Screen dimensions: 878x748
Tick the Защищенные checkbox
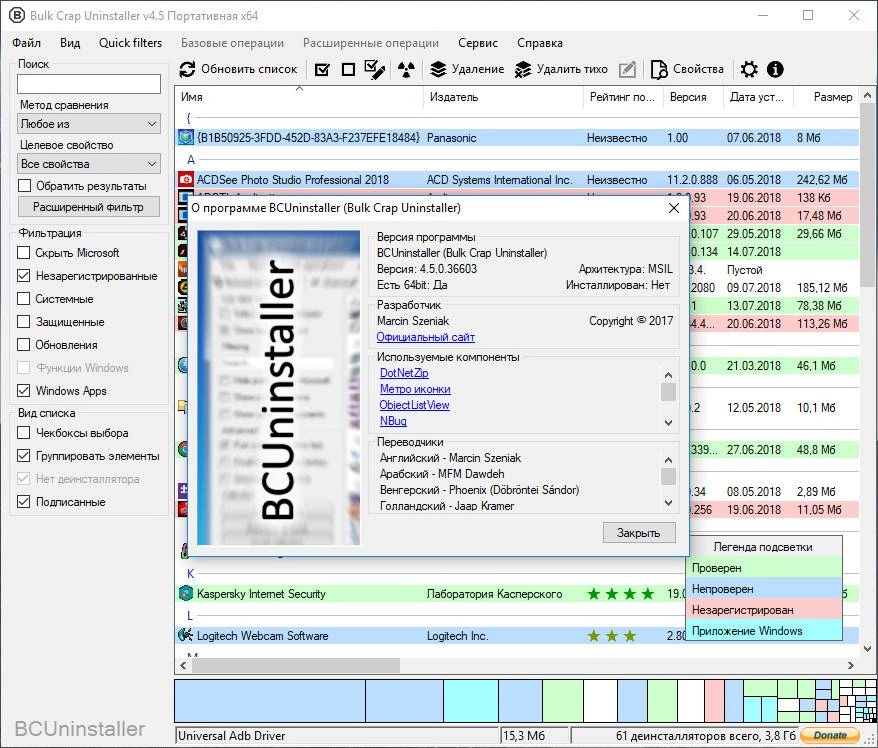tap(24, 322)
